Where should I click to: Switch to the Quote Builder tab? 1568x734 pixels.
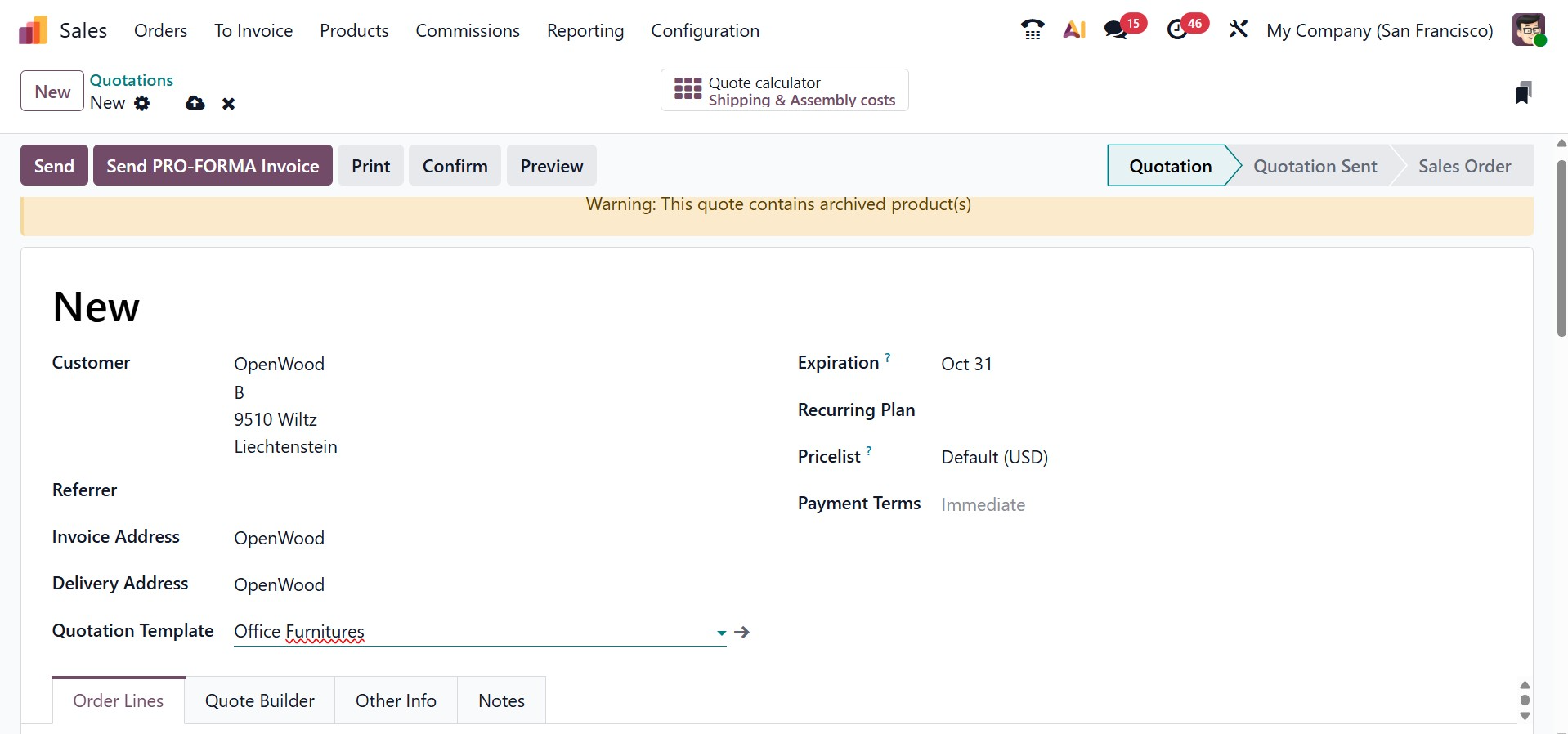[x=260, y=700]
